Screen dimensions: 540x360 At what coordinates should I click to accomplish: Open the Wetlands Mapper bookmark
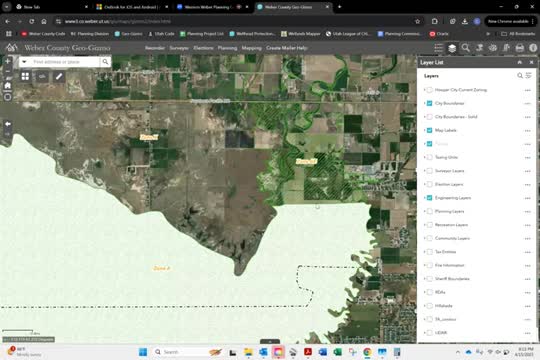point(301,34)
